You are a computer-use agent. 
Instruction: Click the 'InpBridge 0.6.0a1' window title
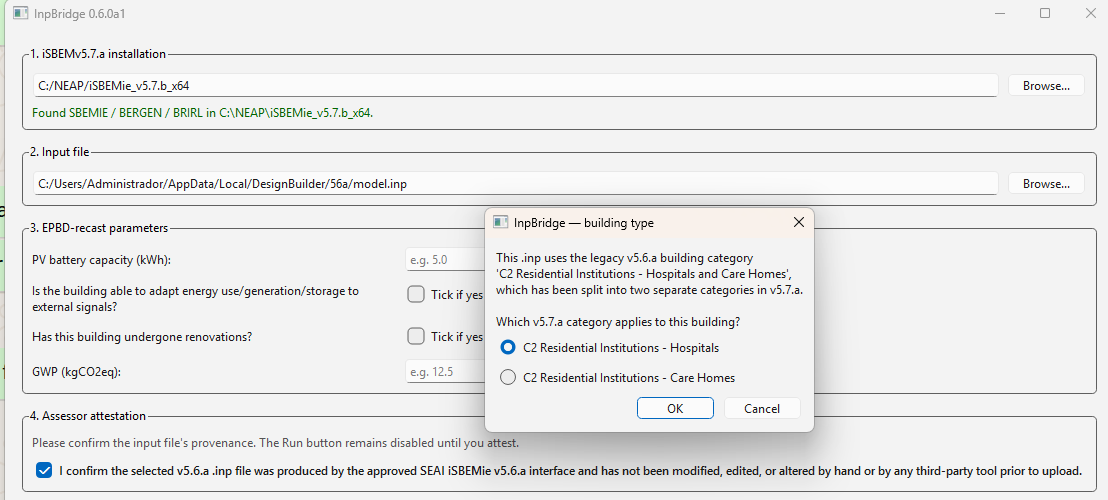[x=80, y=13]
